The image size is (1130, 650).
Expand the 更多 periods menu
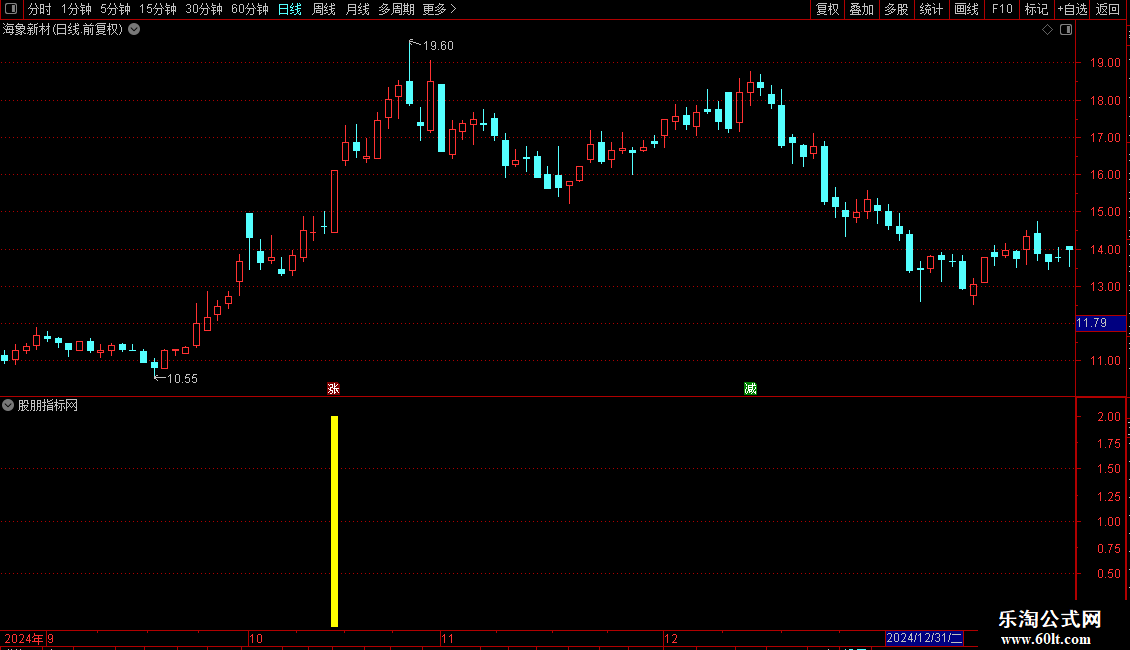(440, 9)
